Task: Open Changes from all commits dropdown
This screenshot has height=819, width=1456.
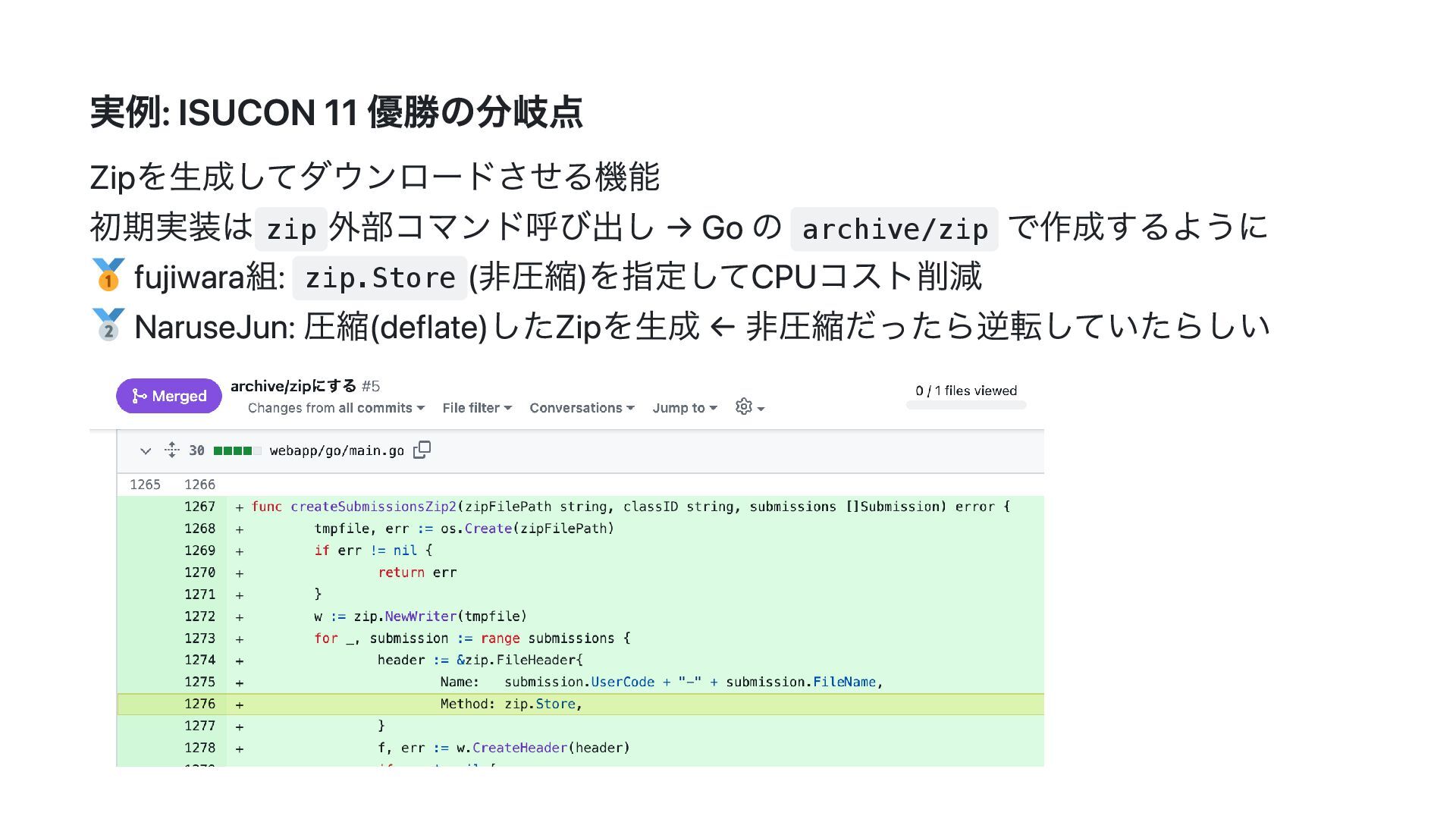Action: tap(336, 408)
